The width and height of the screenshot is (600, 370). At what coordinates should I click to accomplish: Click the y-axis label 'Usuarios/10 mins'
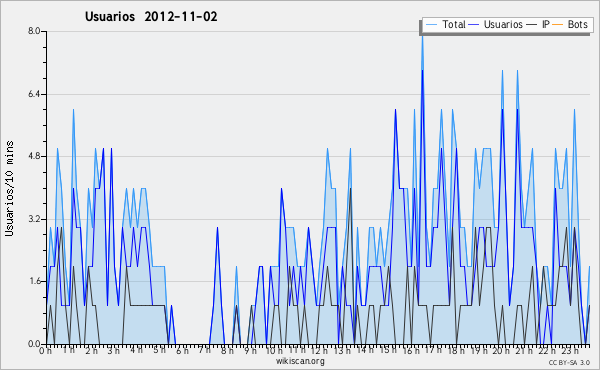coord(9,189)
